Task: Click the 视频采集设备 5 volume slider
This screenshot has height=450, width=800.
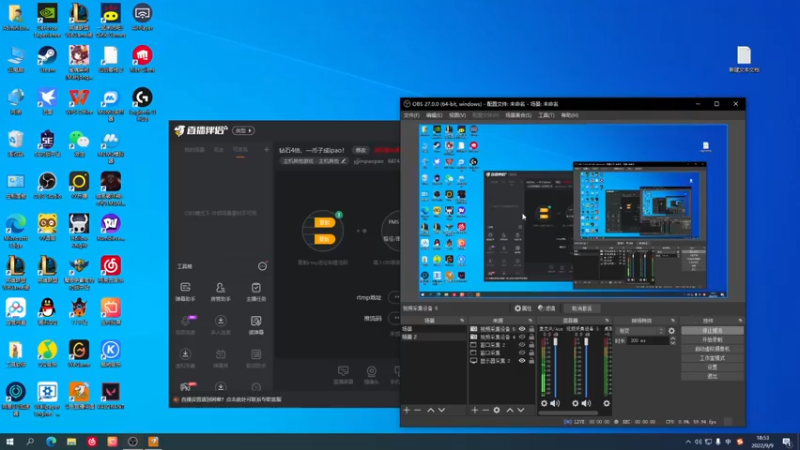Action: (586, 365)
